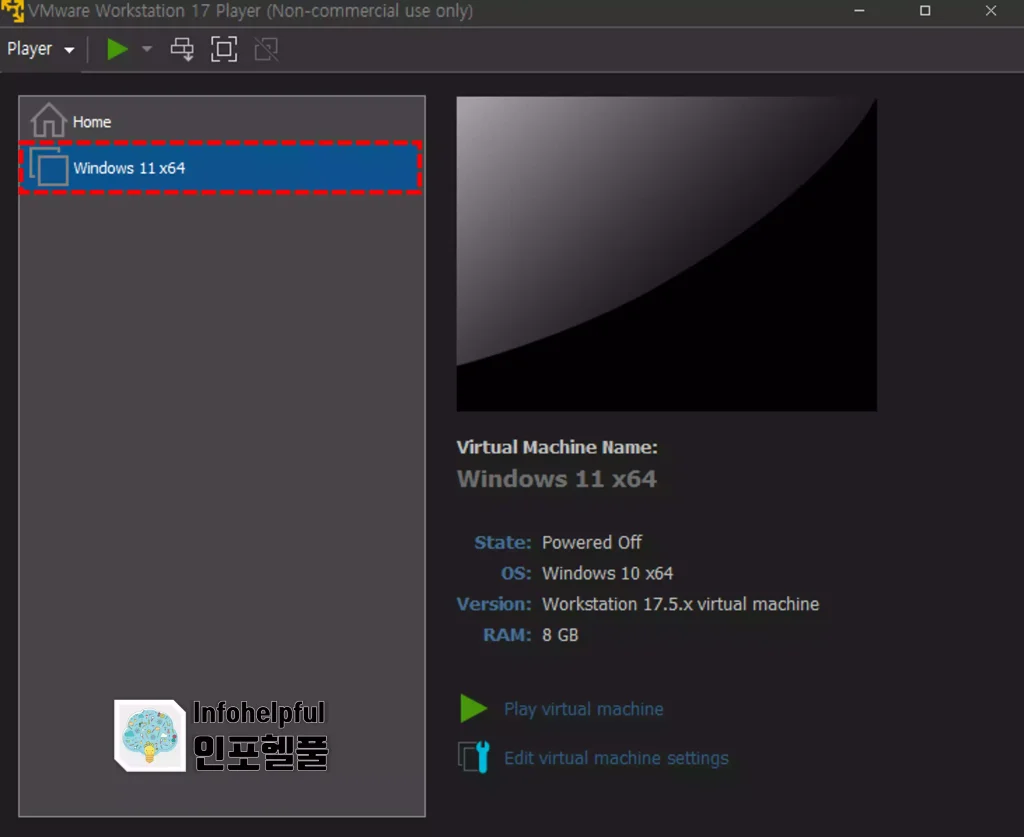Screen dimensions: 1024x837
Task: Click the green power on toolbar button
Action: (x=117, y=49)
